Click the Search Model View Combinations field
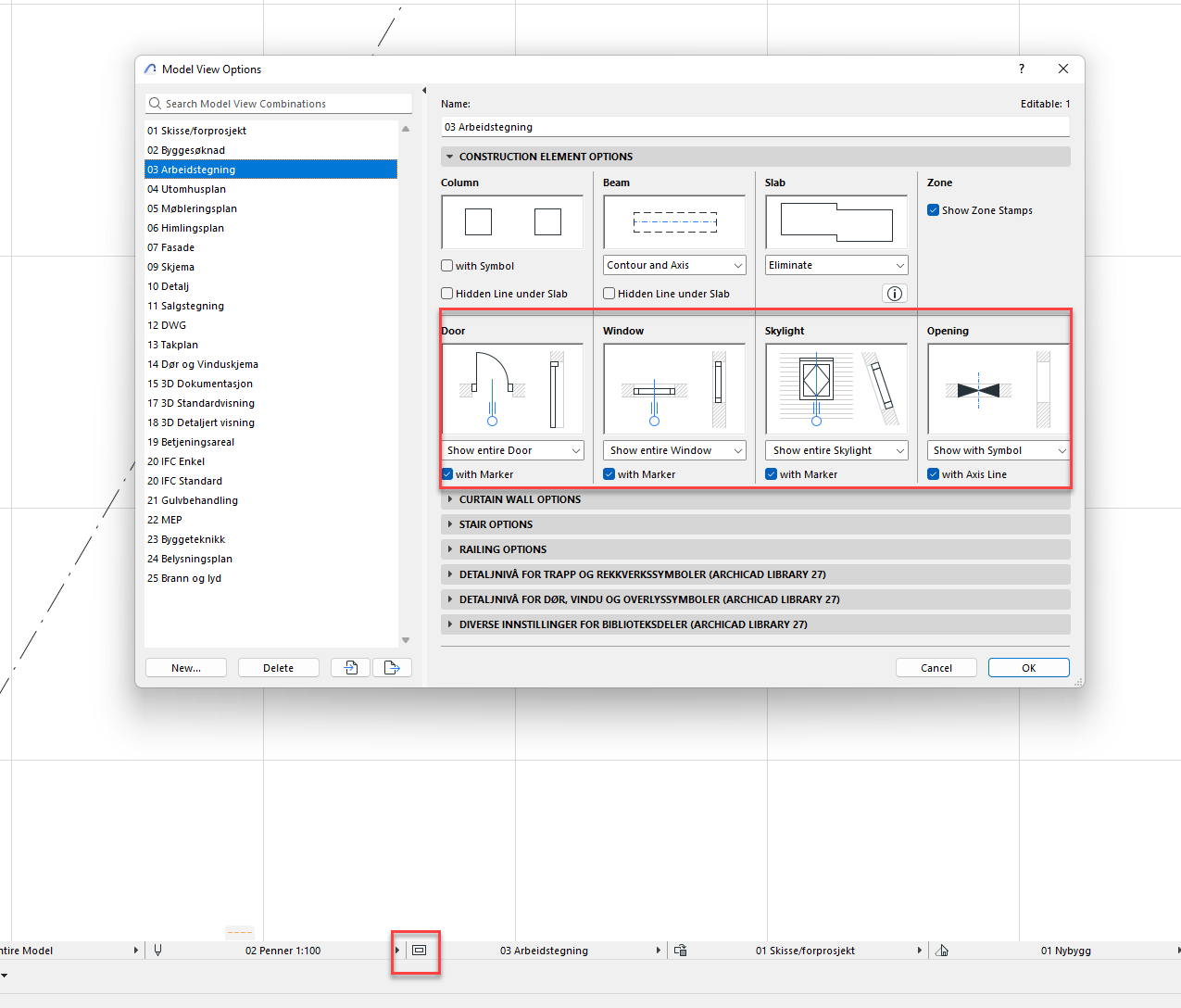Screen dimensions: 1181x1008 pos(279,104)
